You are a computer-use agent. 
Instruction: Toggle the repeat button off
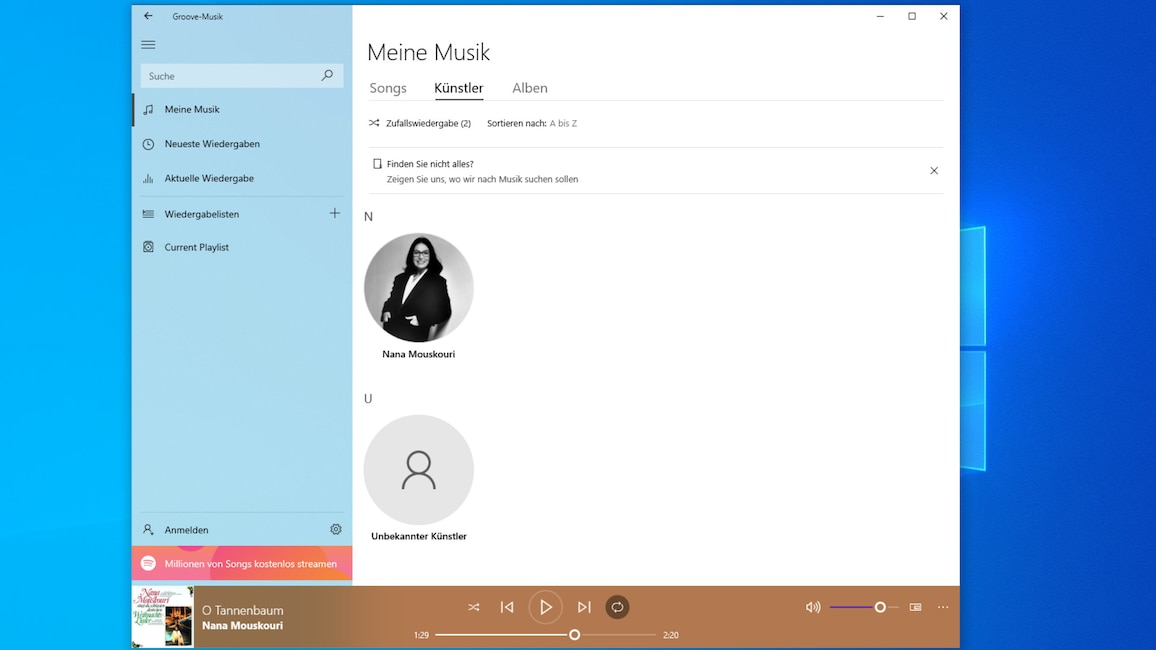click(x=617, y=607)
